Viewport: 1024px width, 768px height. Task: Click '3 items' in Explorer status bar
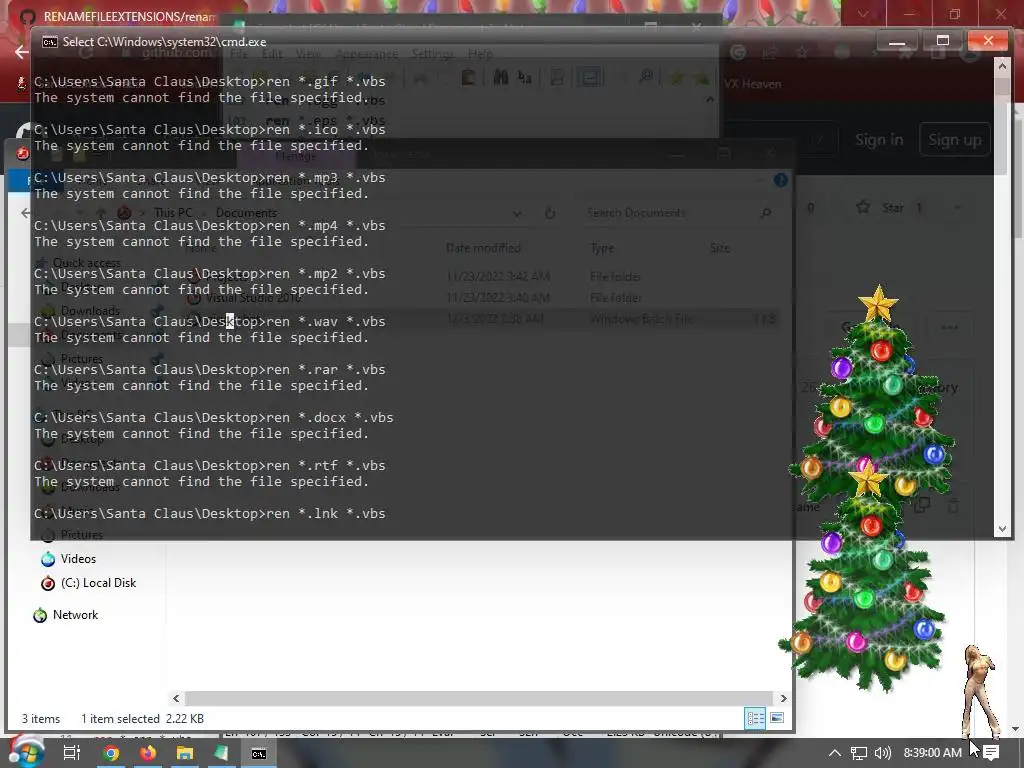click(x=41, y=719)
